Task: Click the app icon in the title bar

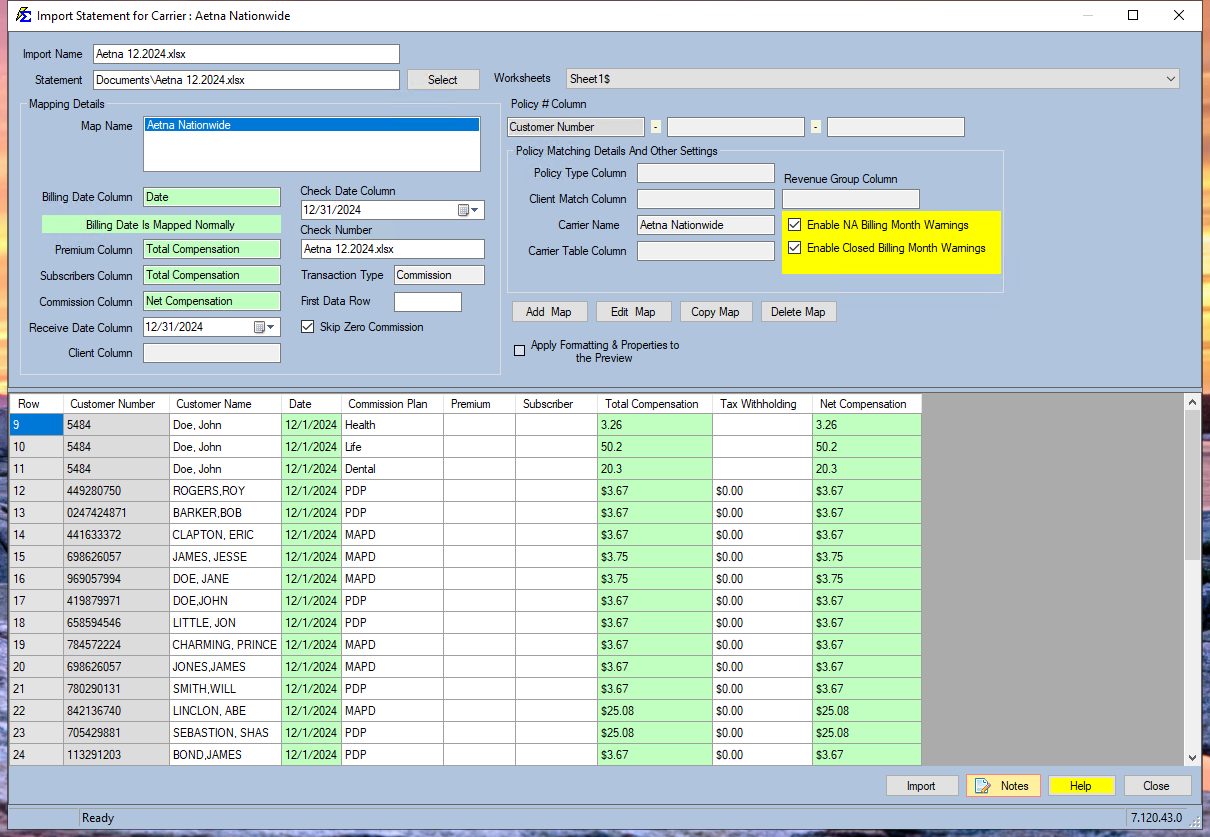Action: point(22,16)
